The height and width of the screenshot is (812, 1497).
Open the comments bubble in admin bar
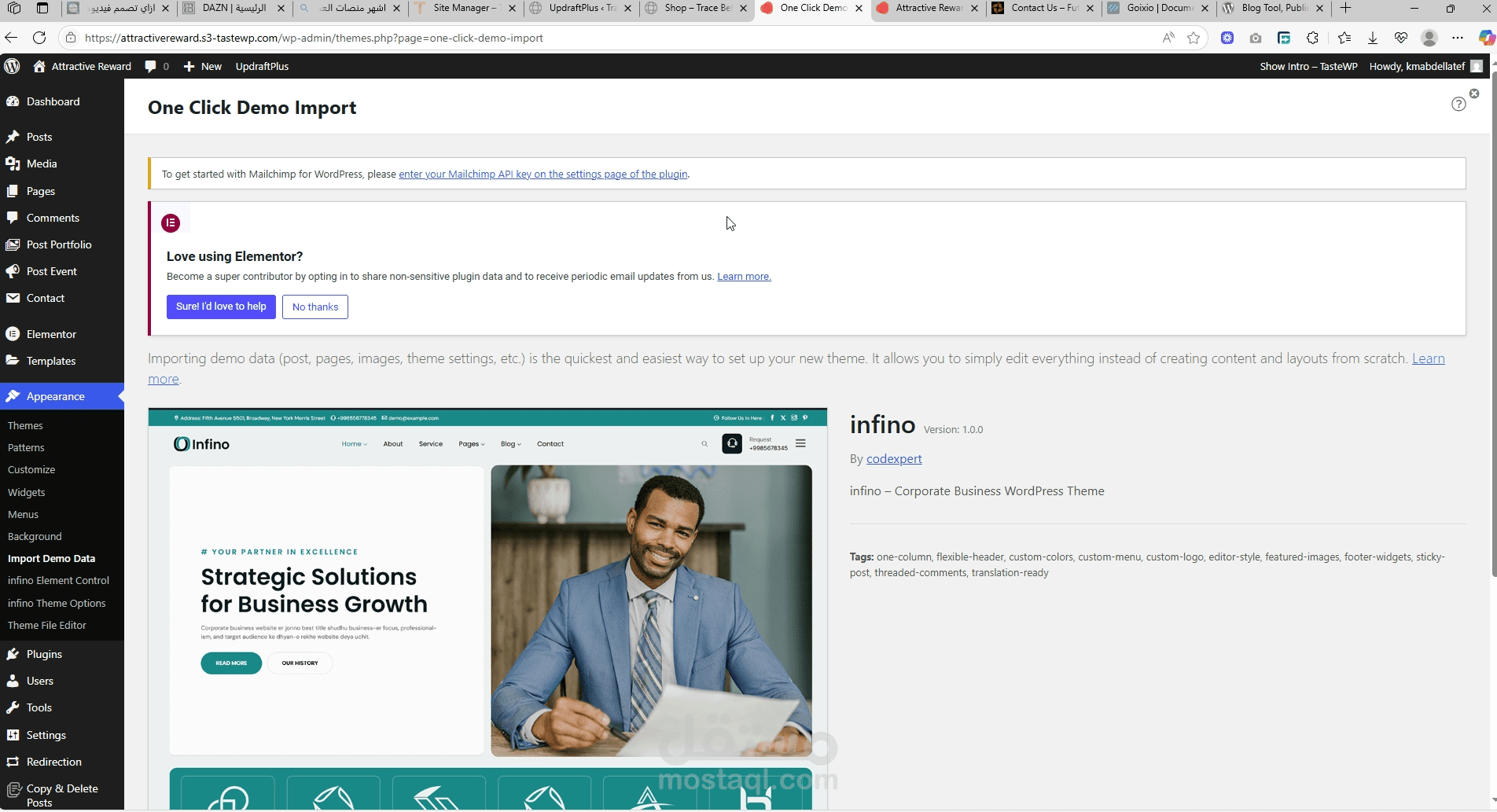pyautogui.click(x=156, y=67)
